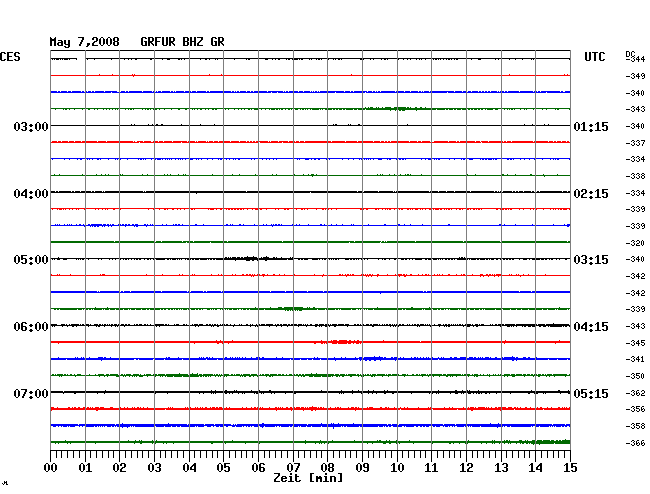Click the "02:15" UTC time label
650x494 pixels.
[x=591, y=194]
